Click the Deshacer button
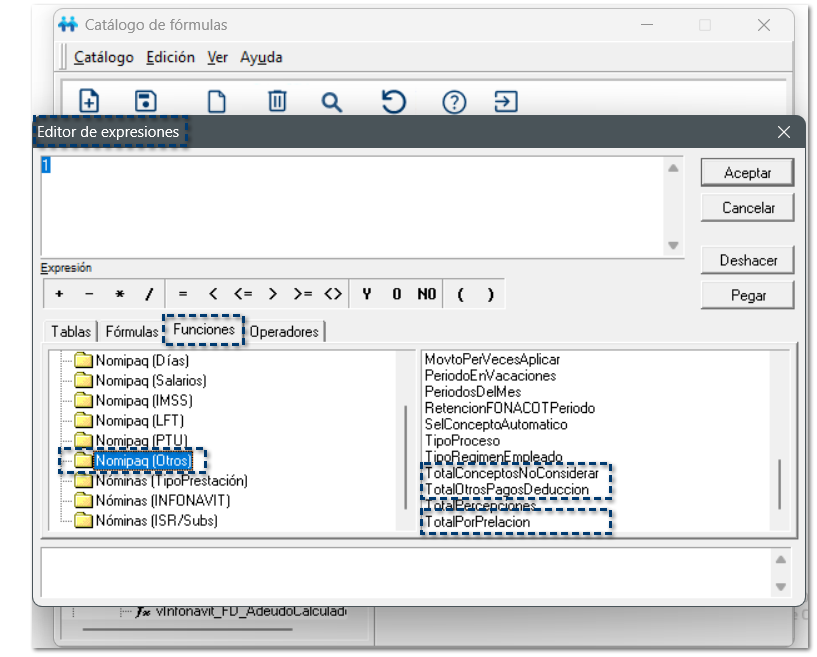Screen dimensions: 817x657 pos(747,260)
